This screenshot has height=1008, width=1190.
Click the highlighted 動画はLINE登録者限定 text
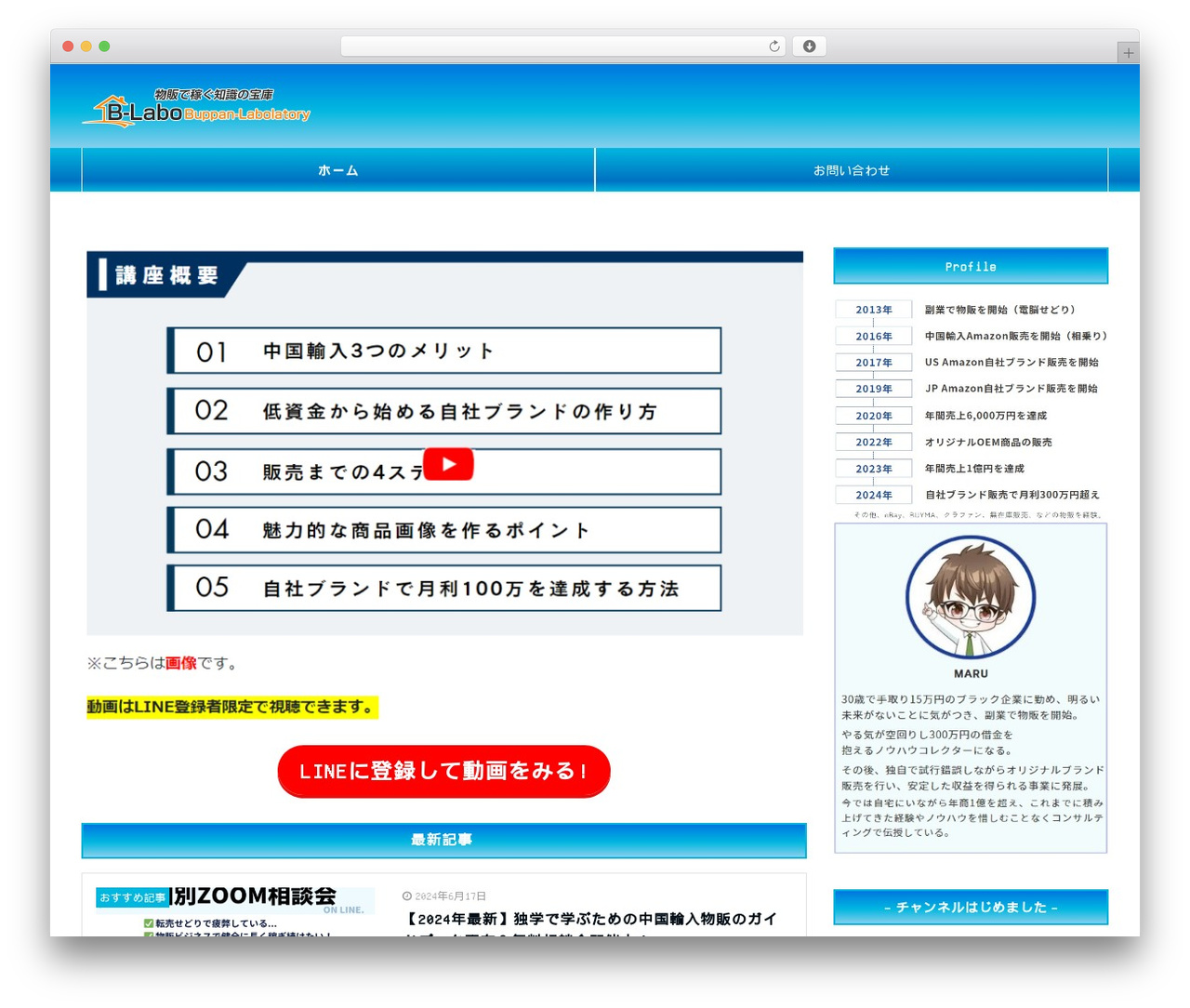[231, 707]
